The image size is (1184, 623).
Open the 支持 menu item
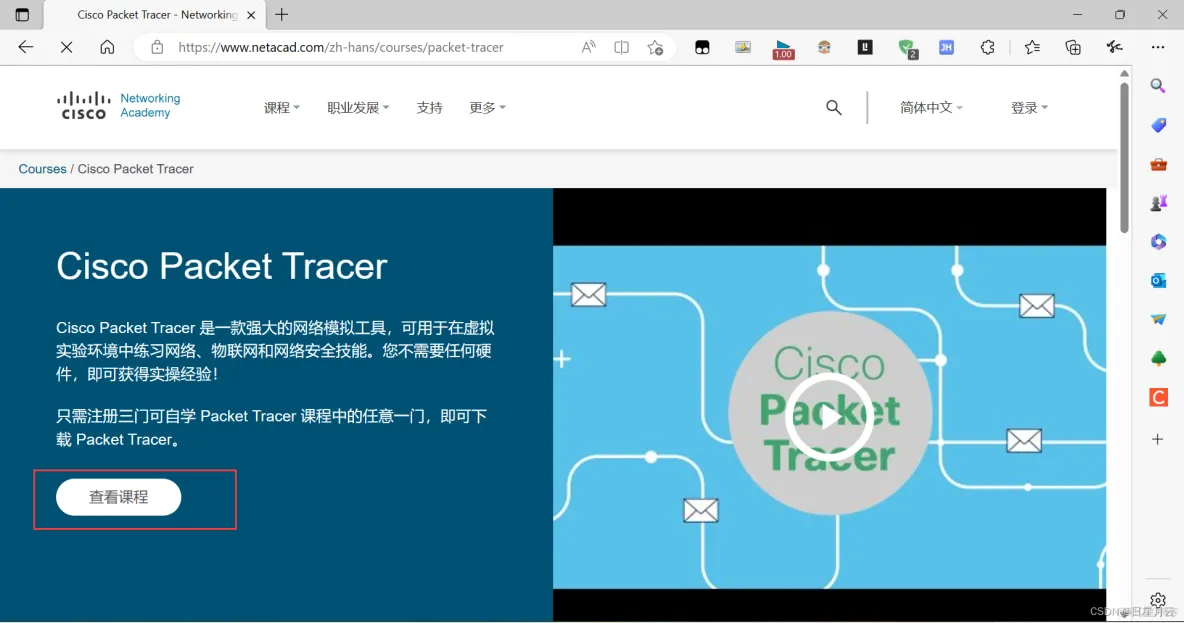coord(430,107)
